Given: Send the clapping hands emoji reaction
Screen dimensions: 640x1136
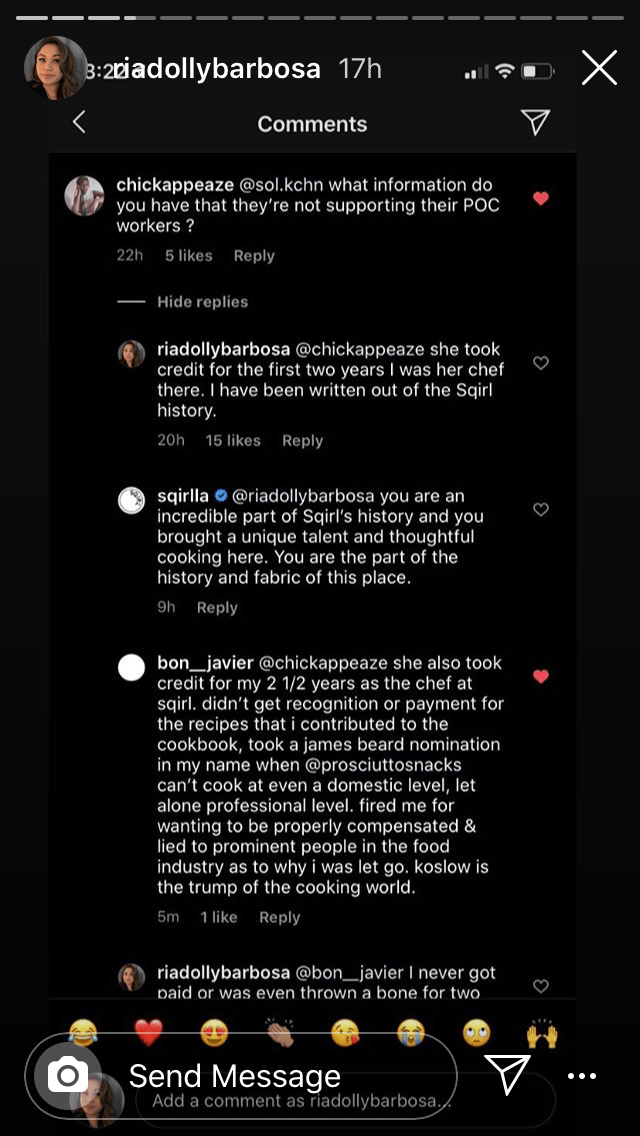Looking at the screenshot, I should coord(278,1033).
